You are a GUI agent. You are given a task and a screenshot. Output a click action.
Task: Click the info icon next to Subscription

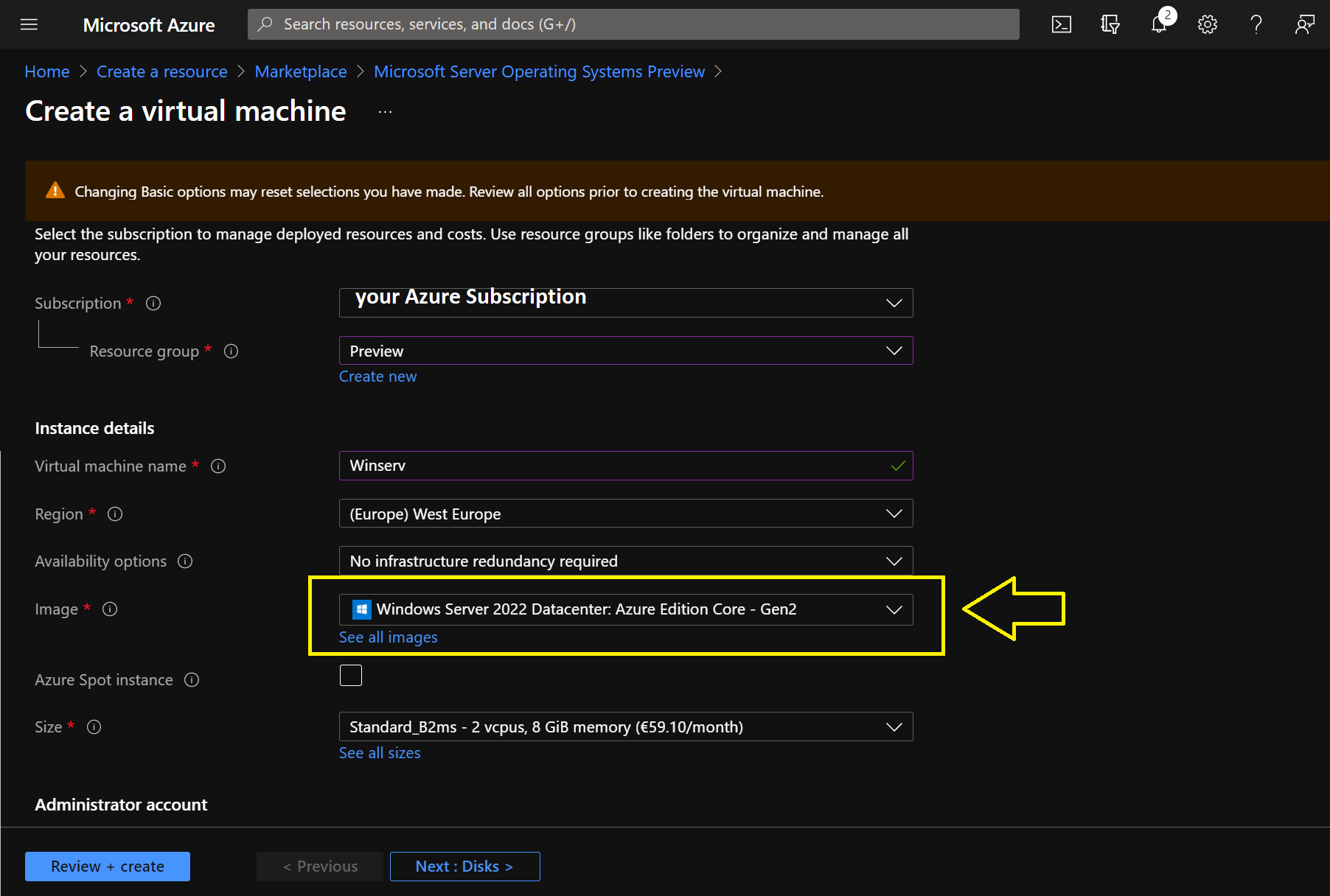click(x=153, y=304)
